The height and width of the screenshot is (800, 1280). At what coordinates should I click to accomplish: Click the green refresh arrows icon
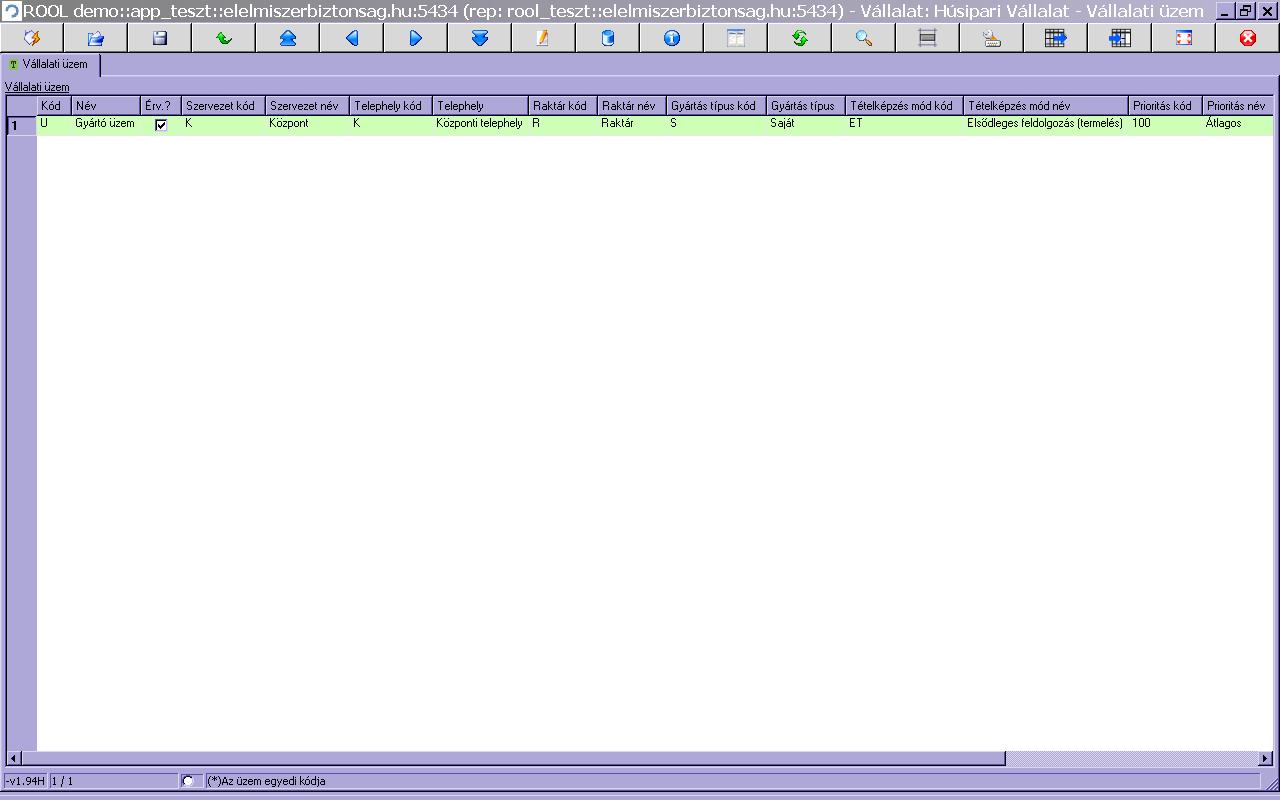(799, 38)
